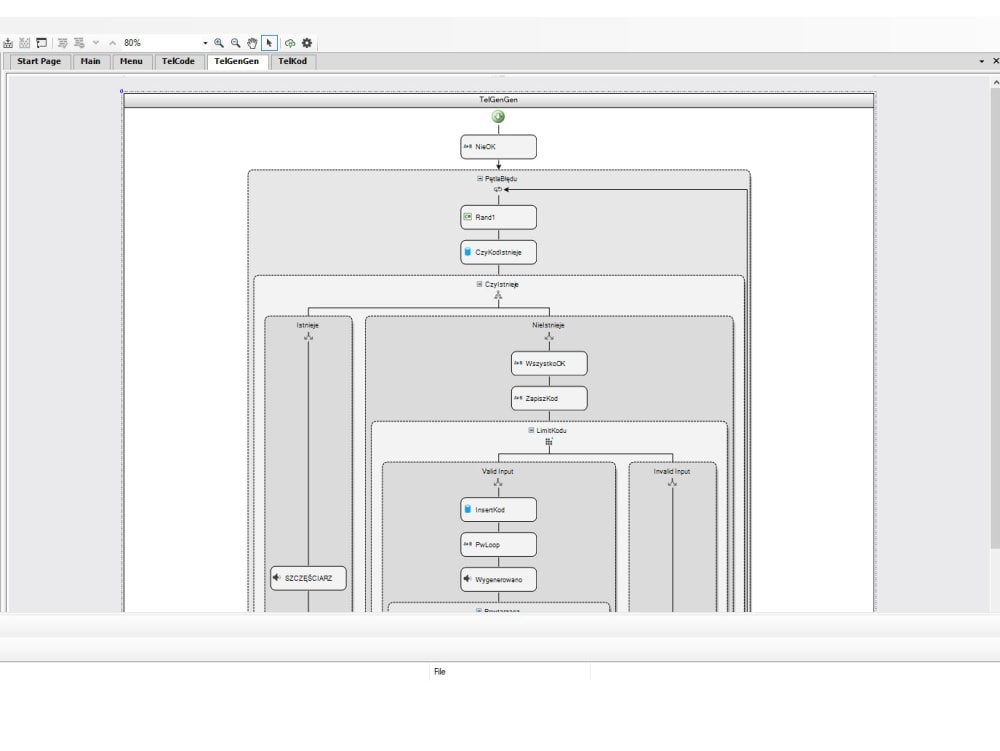Click the loop icon under PętlaBłędu
The image size is (1000, 751).
click(x=497, y=189)
